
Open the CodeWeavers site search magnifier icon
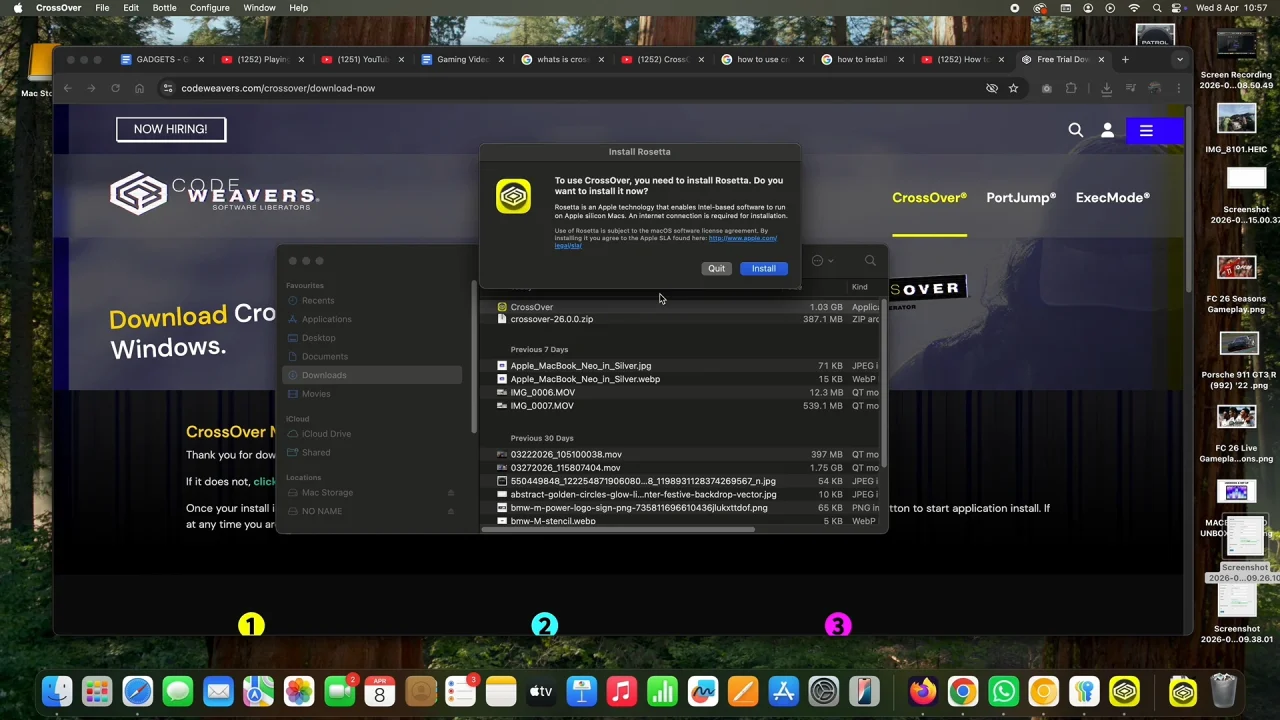point(1075,130)
